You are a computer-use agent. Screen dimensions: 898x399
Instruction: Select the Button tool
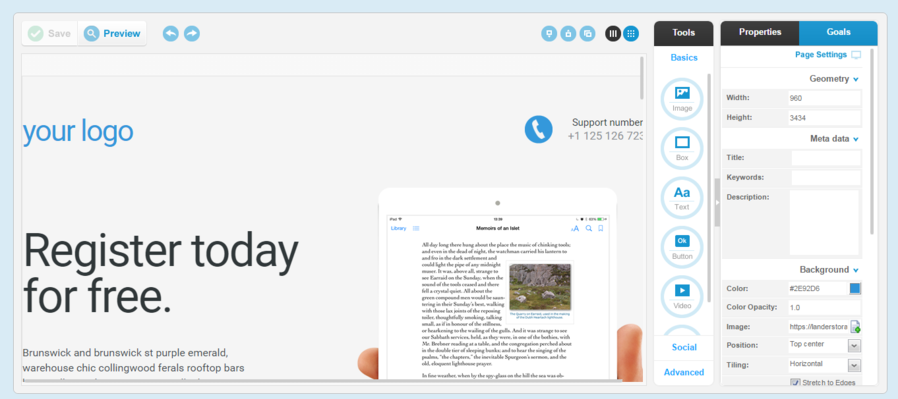point(682,247)
